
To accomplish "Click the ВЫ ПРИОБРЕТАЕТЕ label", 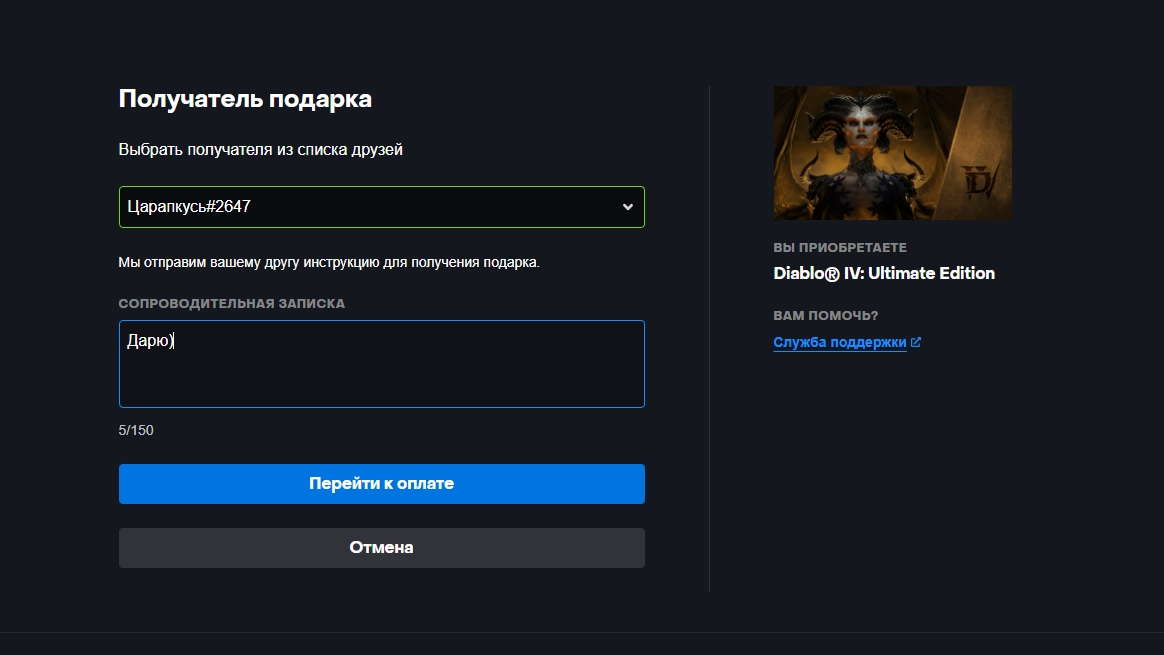I will pyautogui.click(x=840, y=247).
